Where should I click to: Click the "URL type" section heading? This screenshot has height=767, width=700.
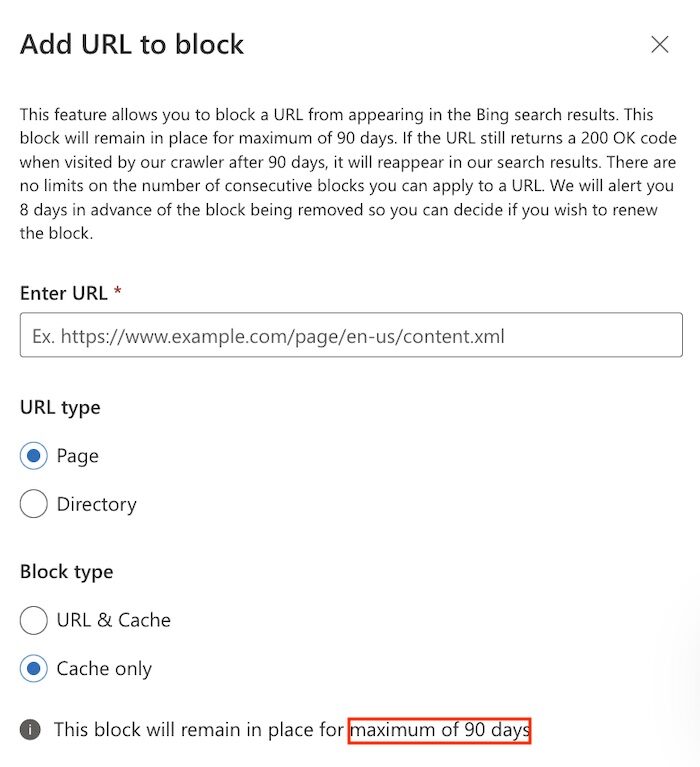tap(60, 407)
